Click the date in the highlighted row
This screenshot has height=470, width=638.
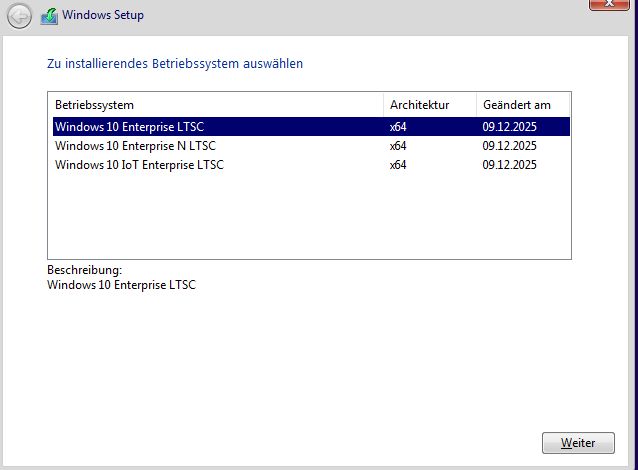[509, 127]
